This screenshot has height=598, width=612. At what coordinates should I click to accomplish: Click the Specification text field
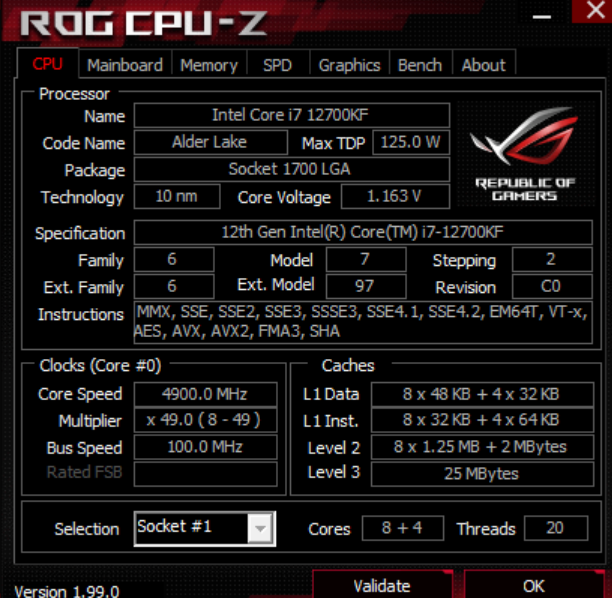pos(363,232)
